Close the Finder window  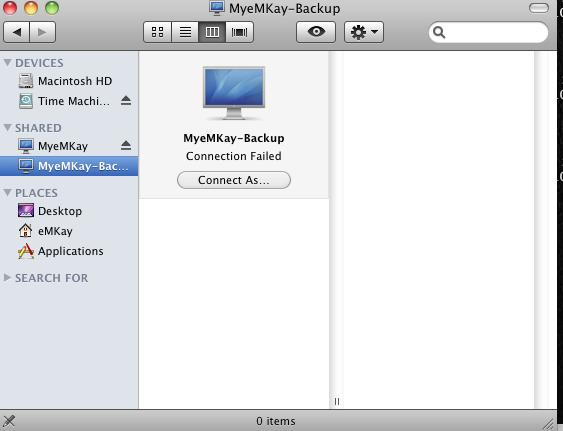click(10, 8)
